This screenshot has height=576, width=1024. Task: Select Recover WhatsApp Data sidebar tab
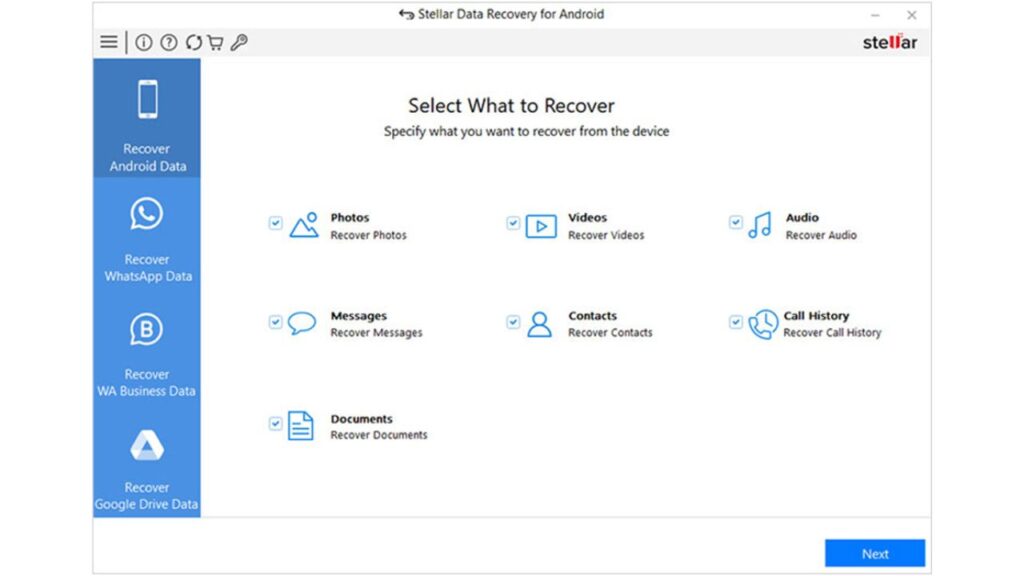pos(147,238)
